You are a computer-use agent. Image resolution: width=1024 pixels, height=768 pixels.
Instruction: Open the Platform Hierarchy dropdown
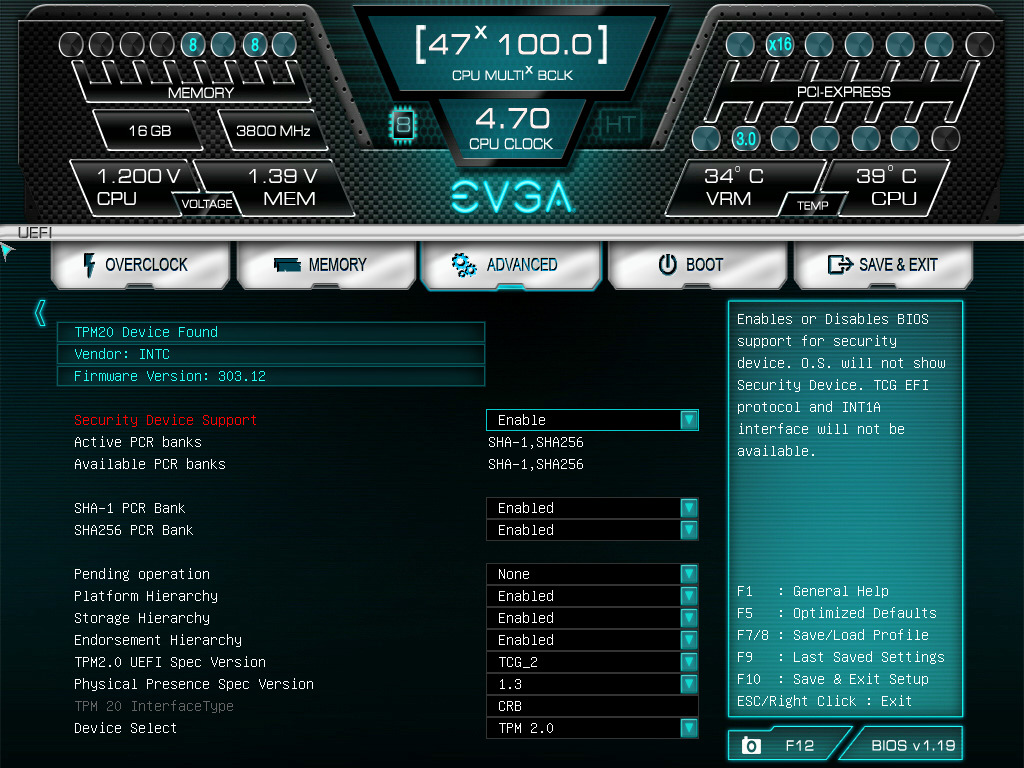592,596
